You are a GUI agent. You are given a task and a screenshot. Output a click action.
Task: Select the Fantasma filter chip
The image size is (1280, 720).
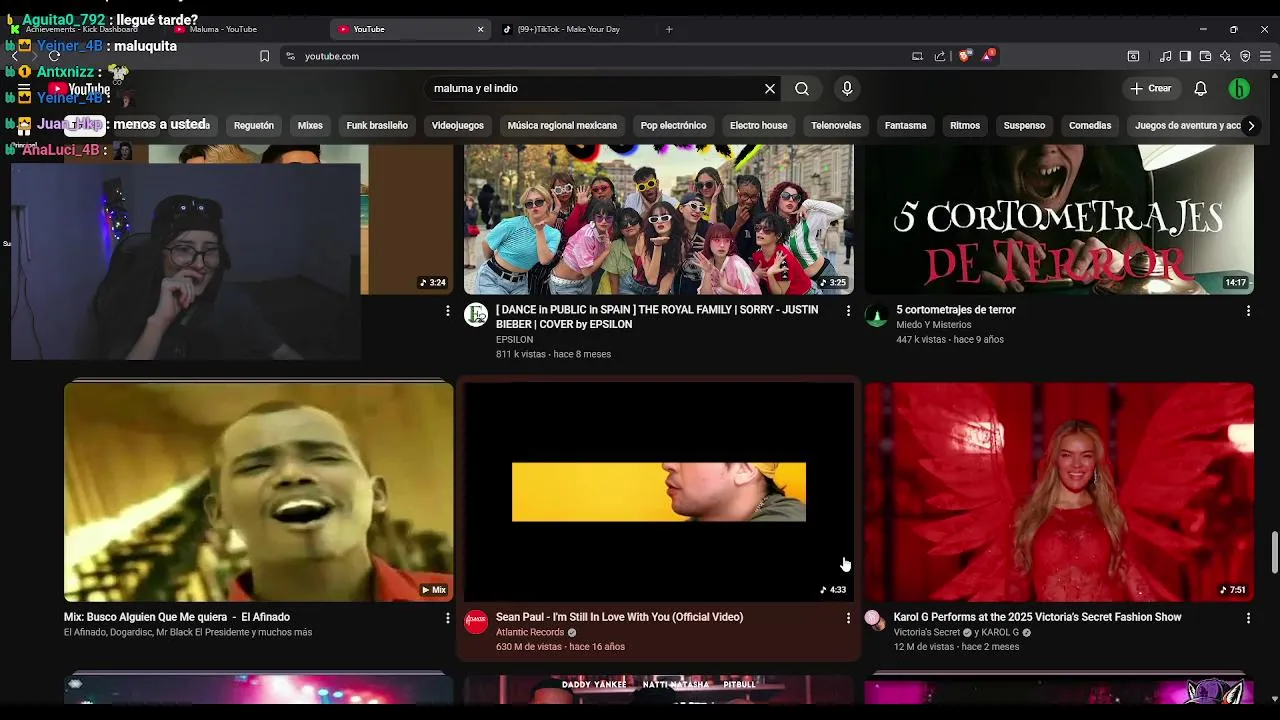click(x=906, y=126)
